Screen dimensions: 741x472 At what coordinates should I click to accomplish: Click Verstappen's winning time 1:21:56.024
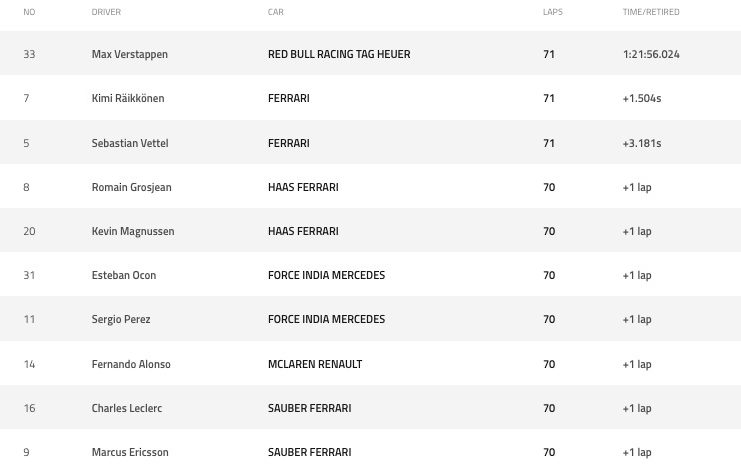pos(650,54)
